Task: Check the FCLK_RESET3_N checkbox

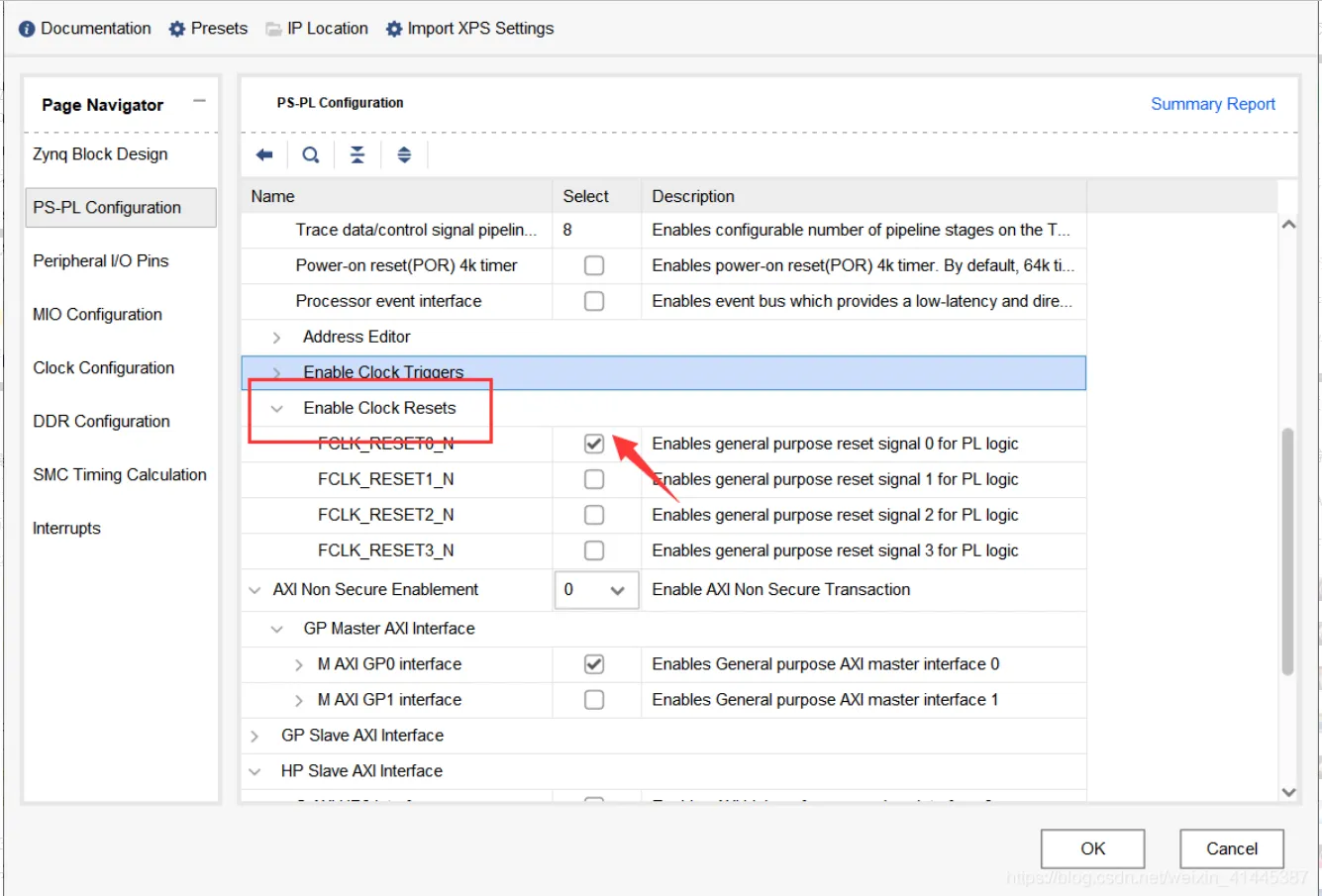Action: pos(594,550)
